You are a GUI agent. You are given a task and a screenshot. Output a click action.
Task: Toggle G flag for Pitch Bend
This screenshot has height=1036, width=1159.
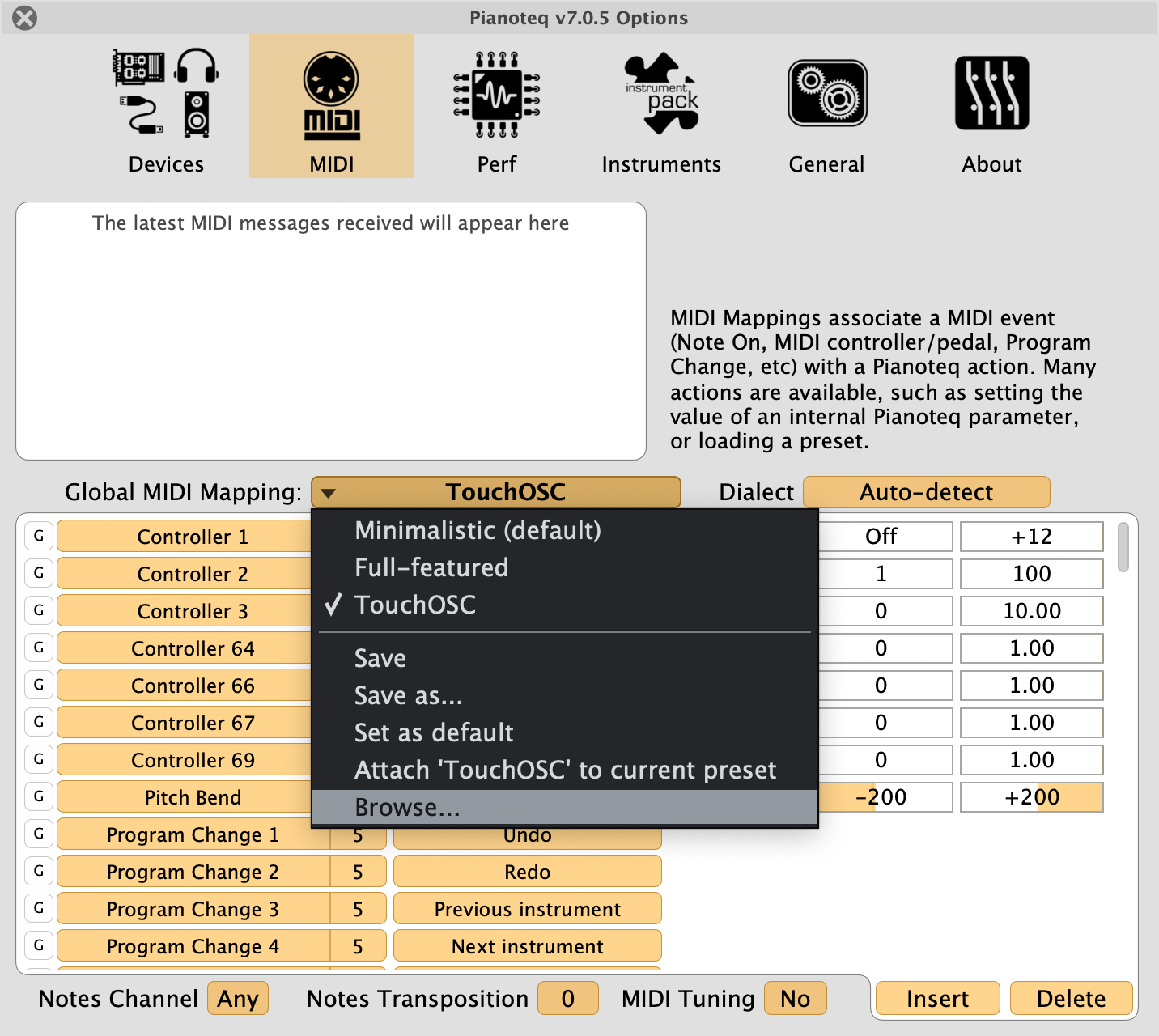[39, 796]
